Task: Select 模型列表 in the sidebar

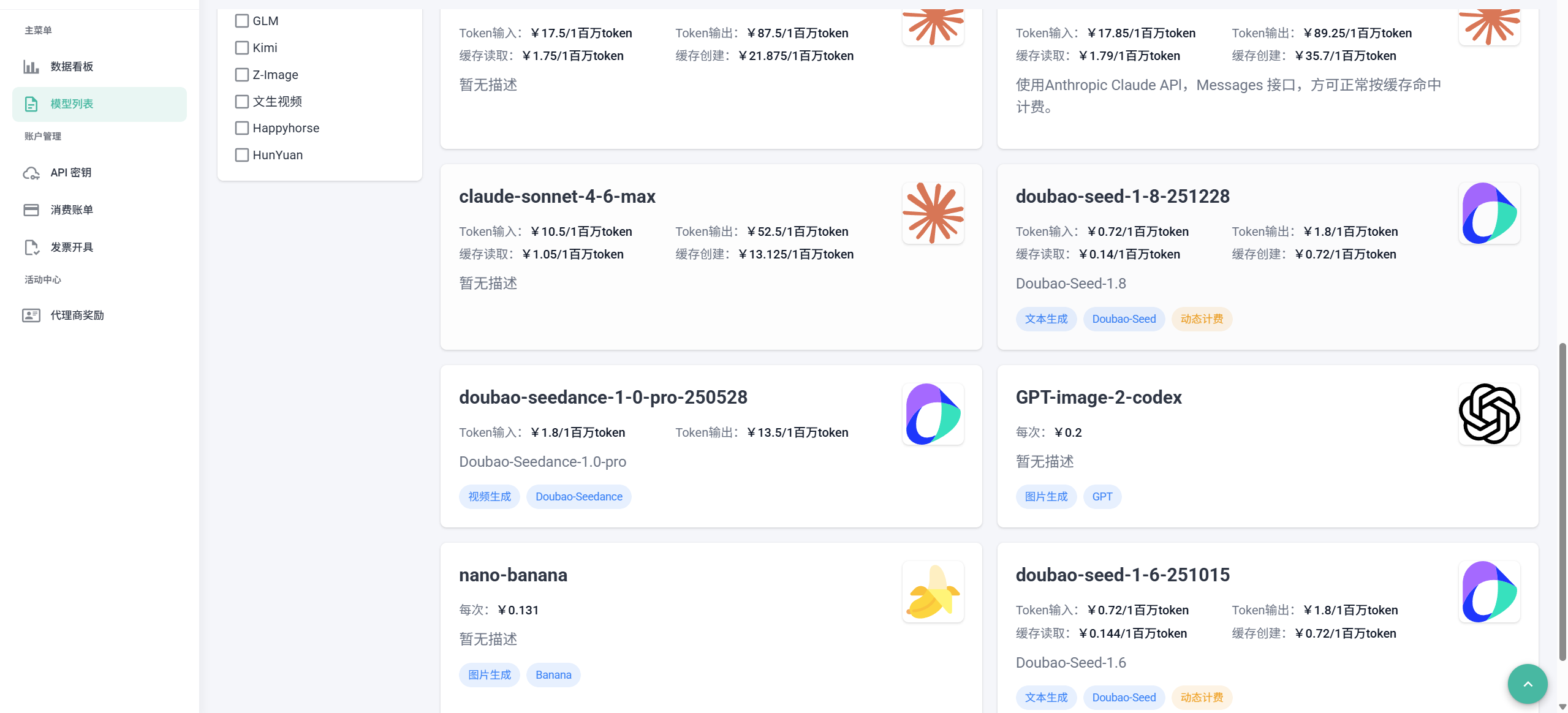Action: tap(99, 104)
